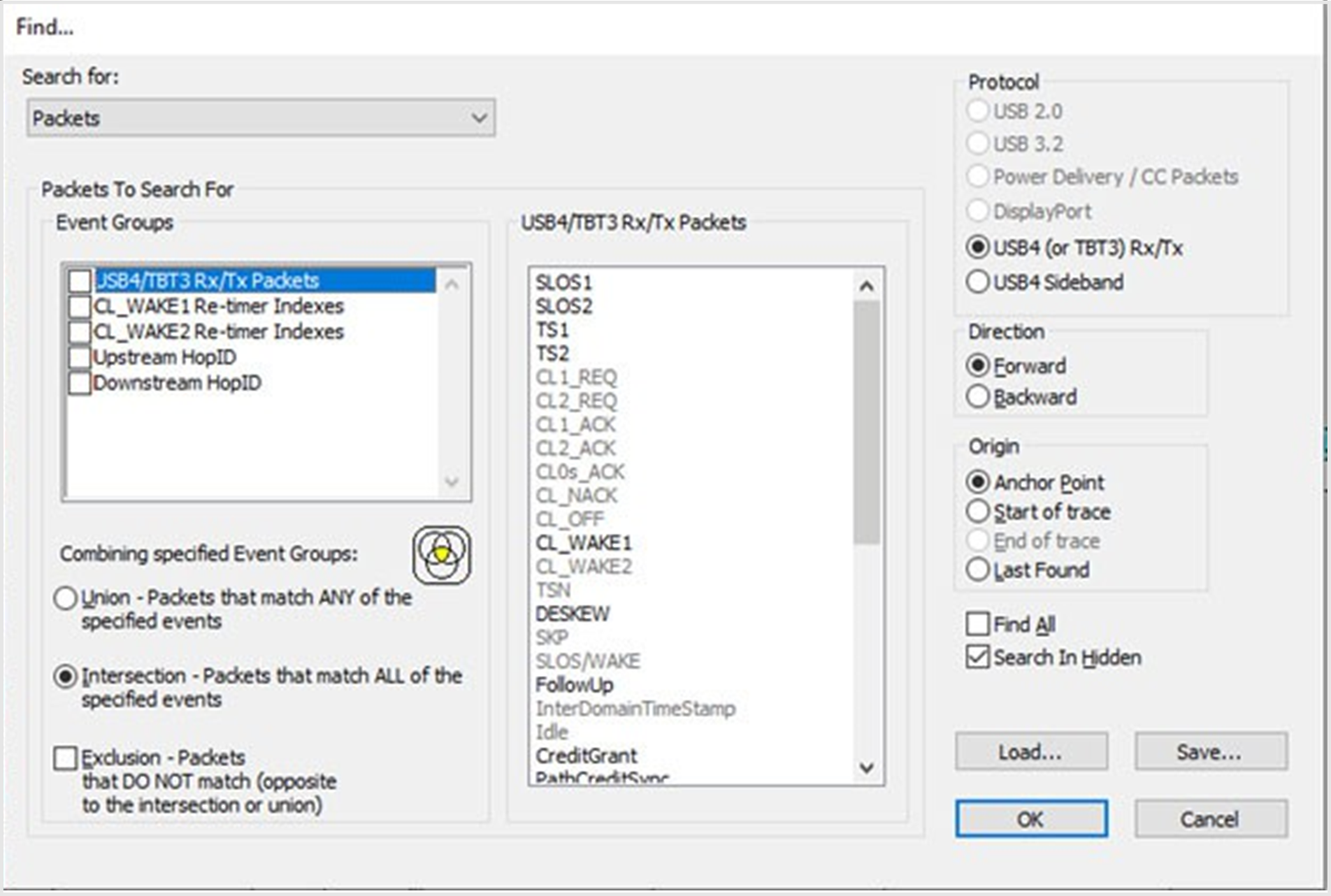Confirm with the OK button
Viewport: 1331px width, 896px height.
click(x=1031, y=819)
